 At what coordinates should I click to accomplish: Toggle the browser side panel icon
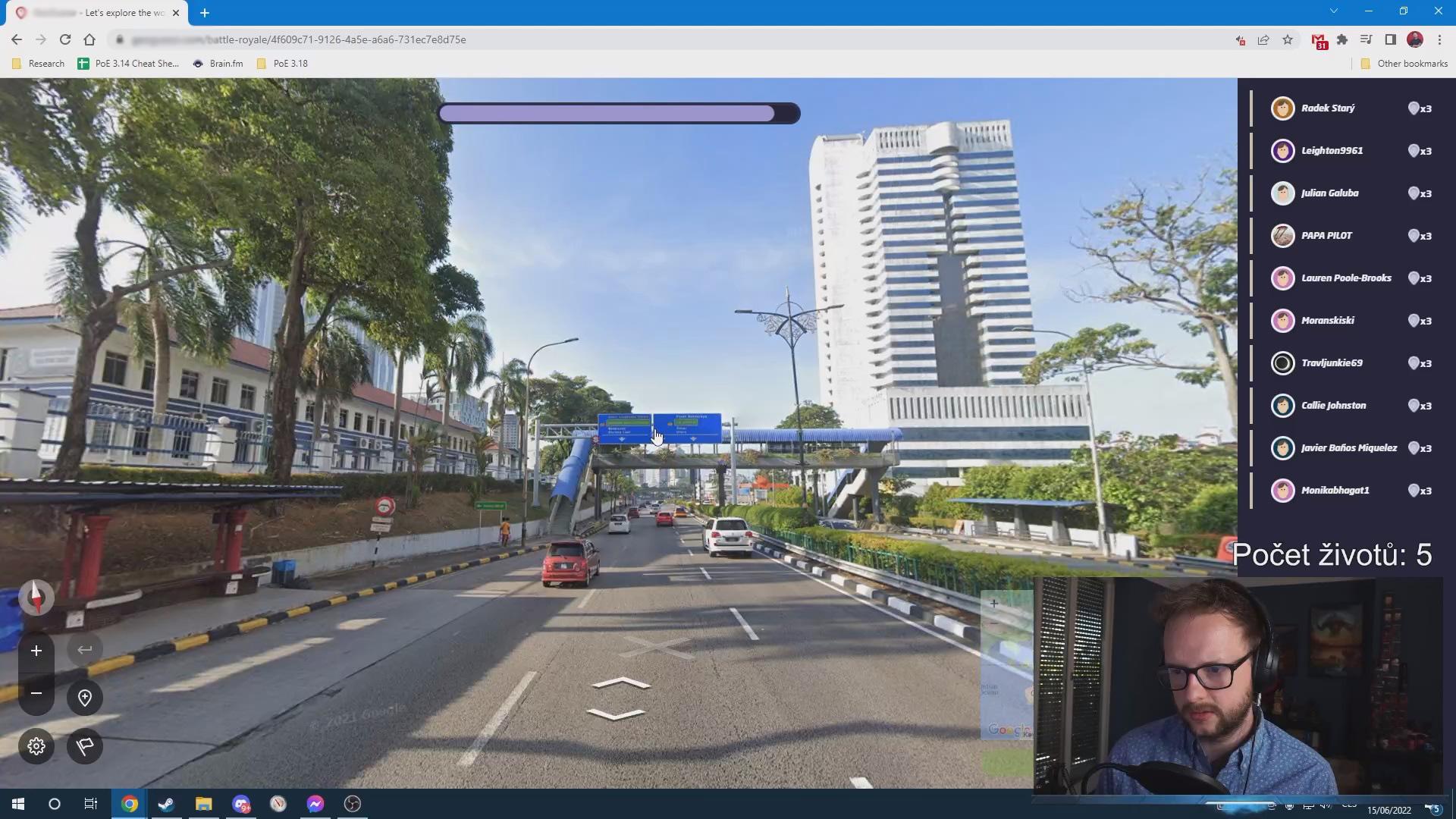point(1390,39)
